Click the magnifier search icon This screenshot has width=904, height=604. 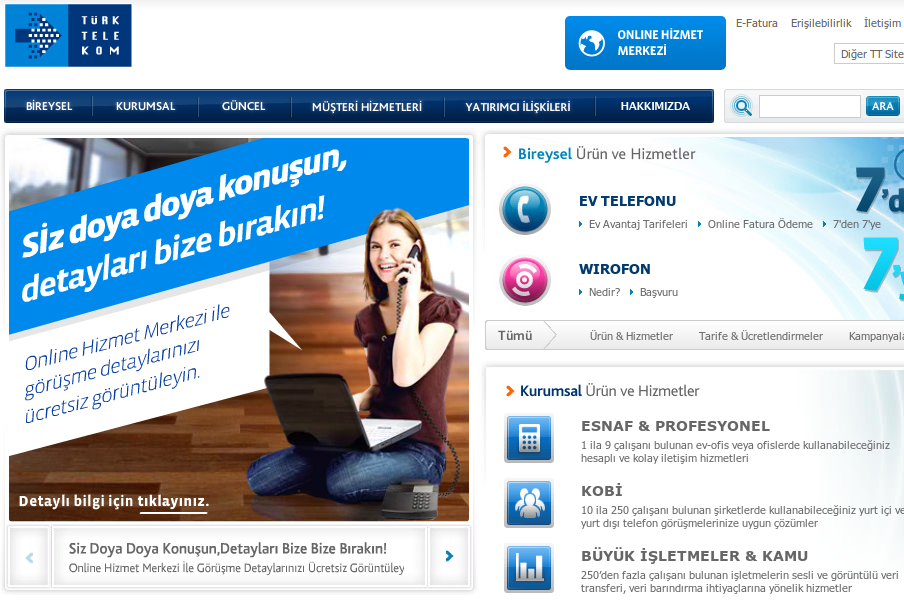(x=742, y=107)
